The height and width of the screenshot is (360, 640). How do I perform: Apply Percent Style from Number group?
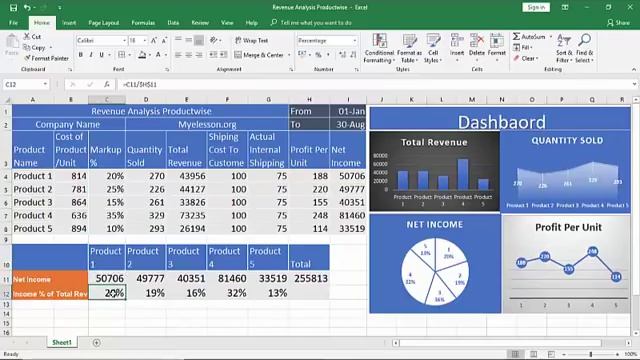click(x=318, y=55)
